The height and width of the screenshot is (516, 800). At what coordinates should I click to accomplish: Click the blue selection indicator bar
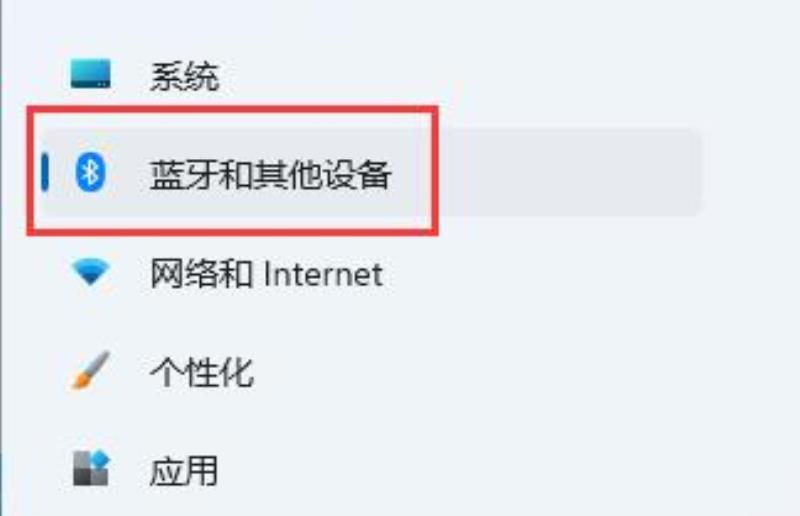coord(45,173)
